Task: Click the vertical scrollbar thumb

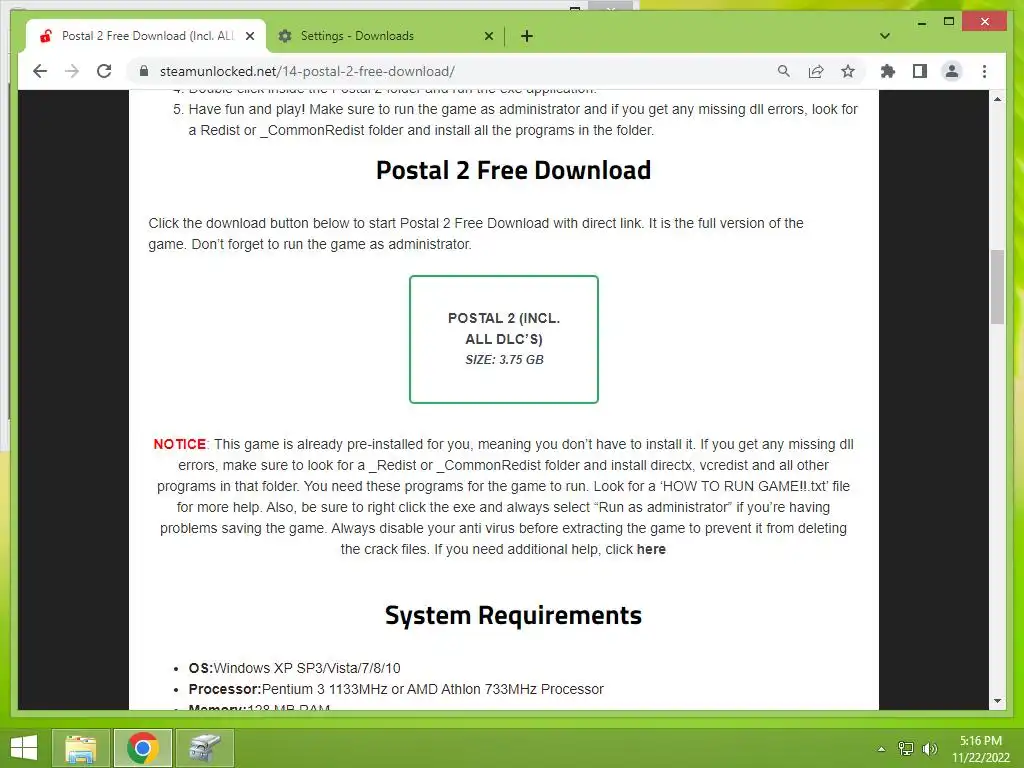Action: [997, 287]
